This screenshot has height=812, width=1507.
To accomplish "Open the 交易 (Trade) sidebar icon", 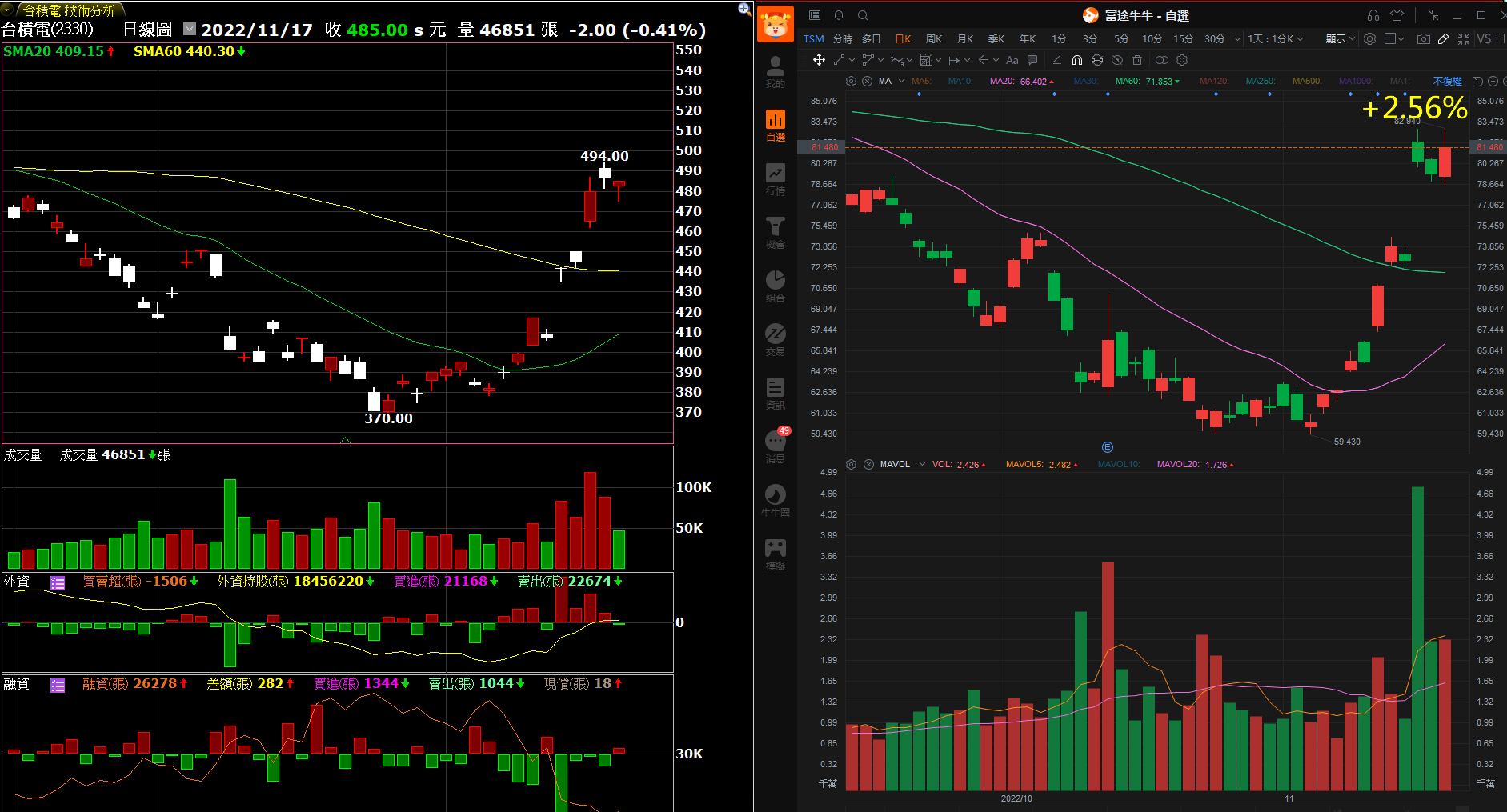I will click(775, 339).
